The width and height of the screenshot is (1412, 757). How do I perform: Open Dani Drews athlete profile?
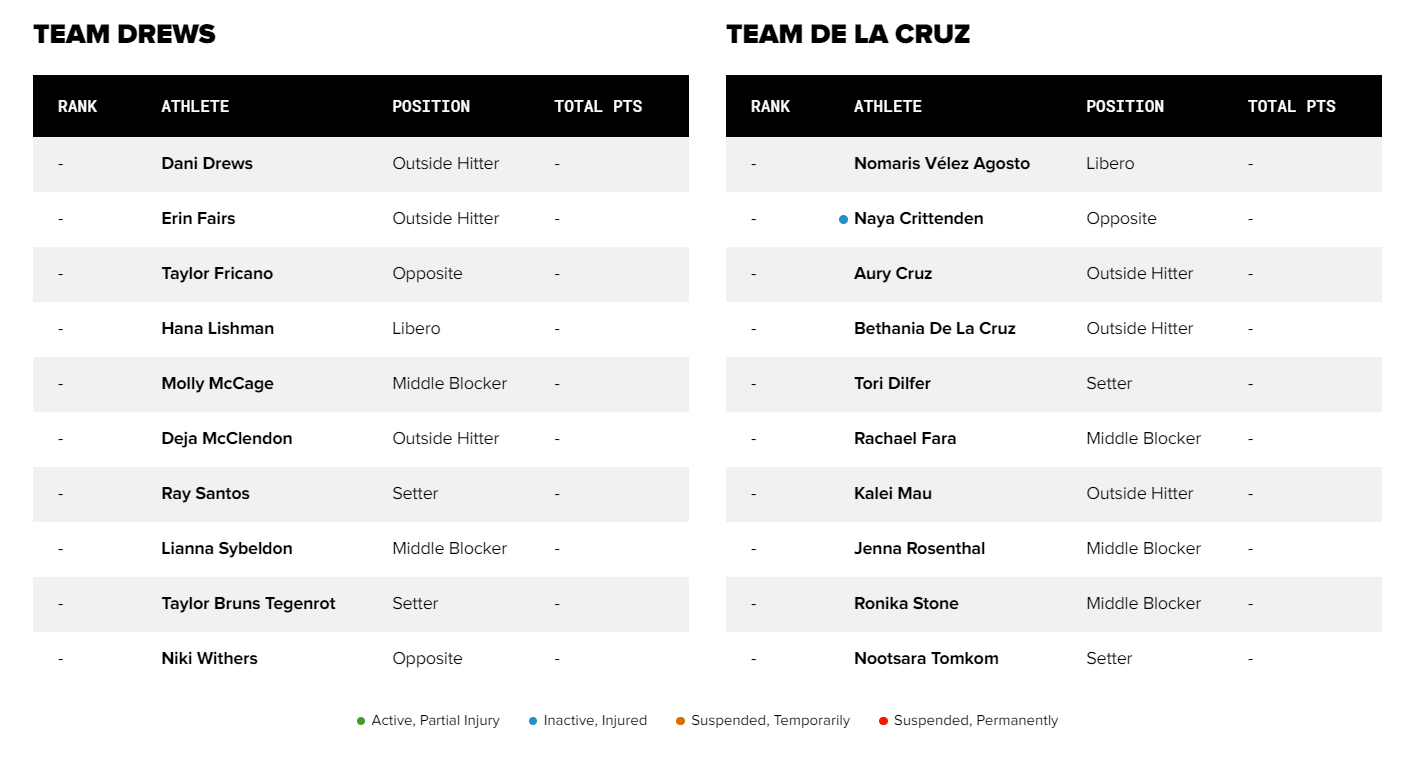coord(207,163)
